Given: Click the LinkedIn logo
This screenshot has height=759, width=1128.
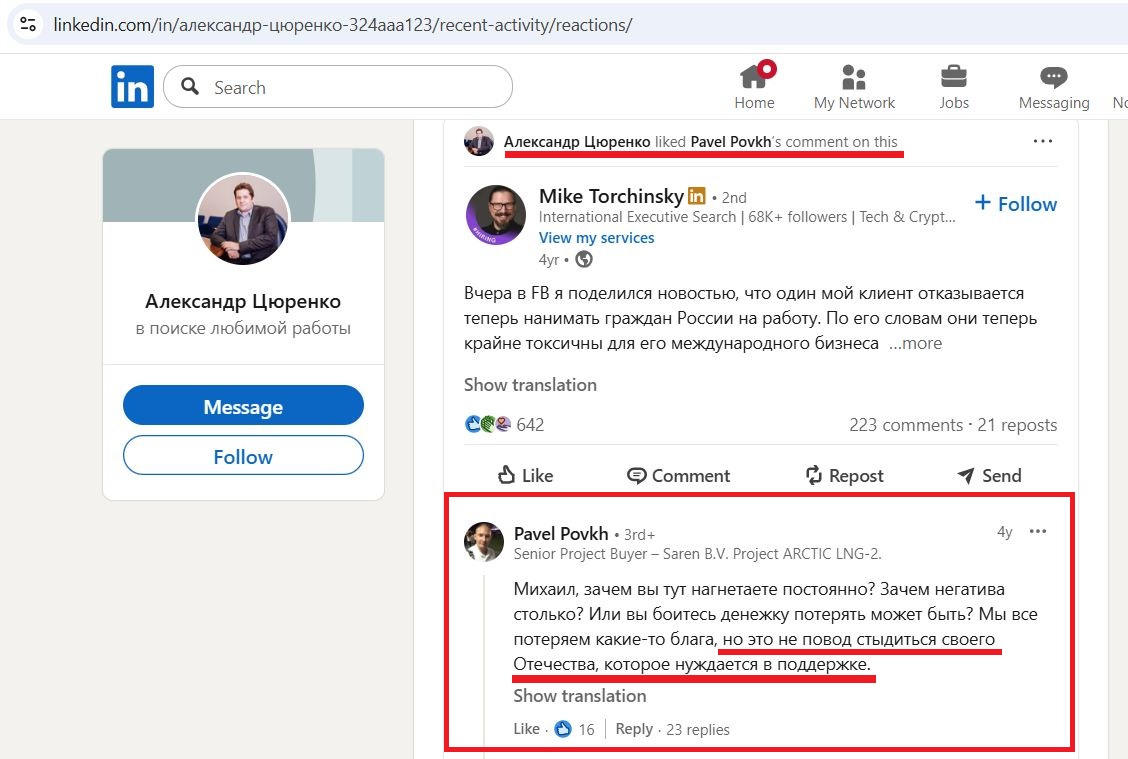Looking at the screenshot, I should (x=132, y=86).
